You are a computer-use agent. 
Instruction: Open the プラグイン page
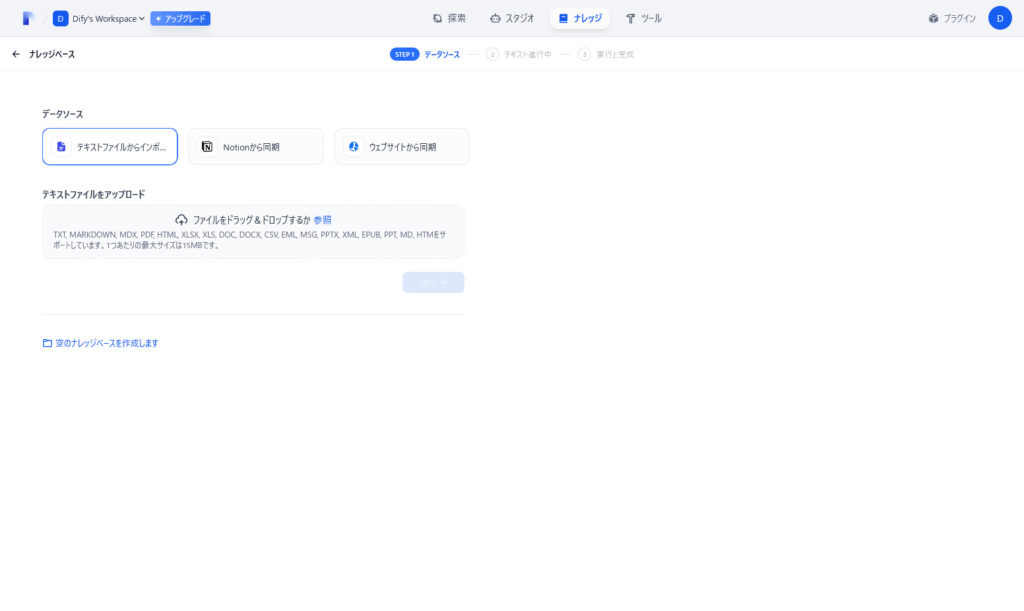tap(951, 18)
